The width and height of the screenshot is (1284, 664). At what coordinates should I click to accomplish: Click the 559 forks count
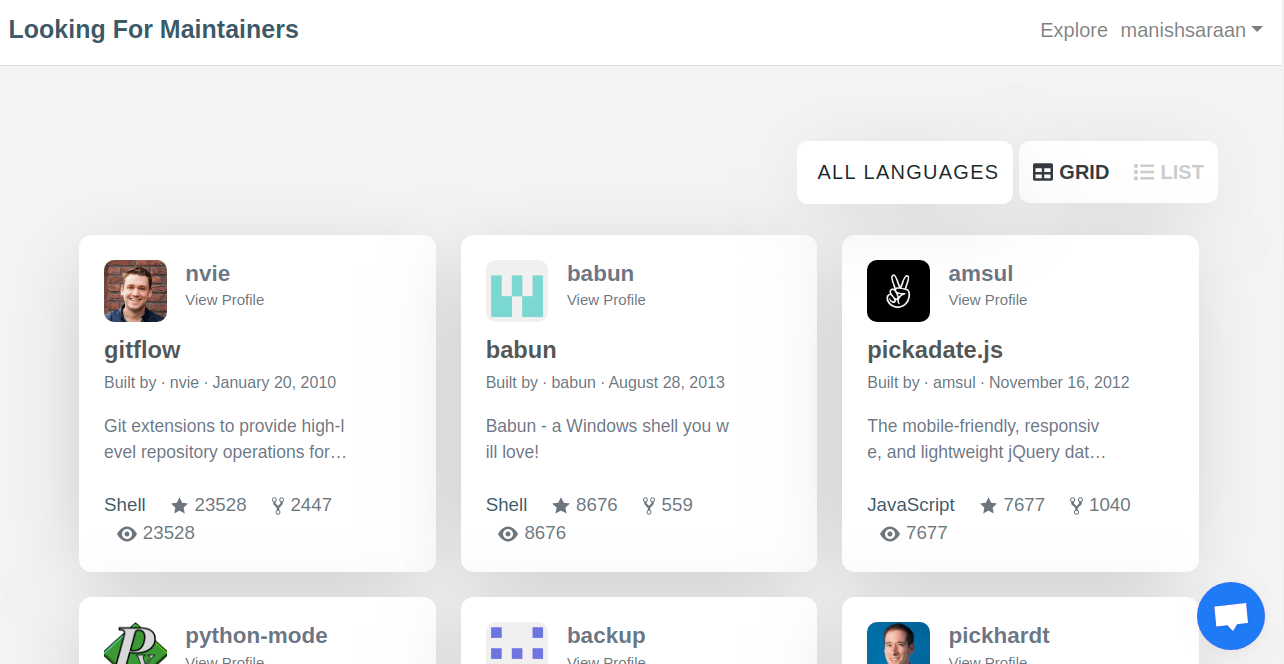click(677, 505)
